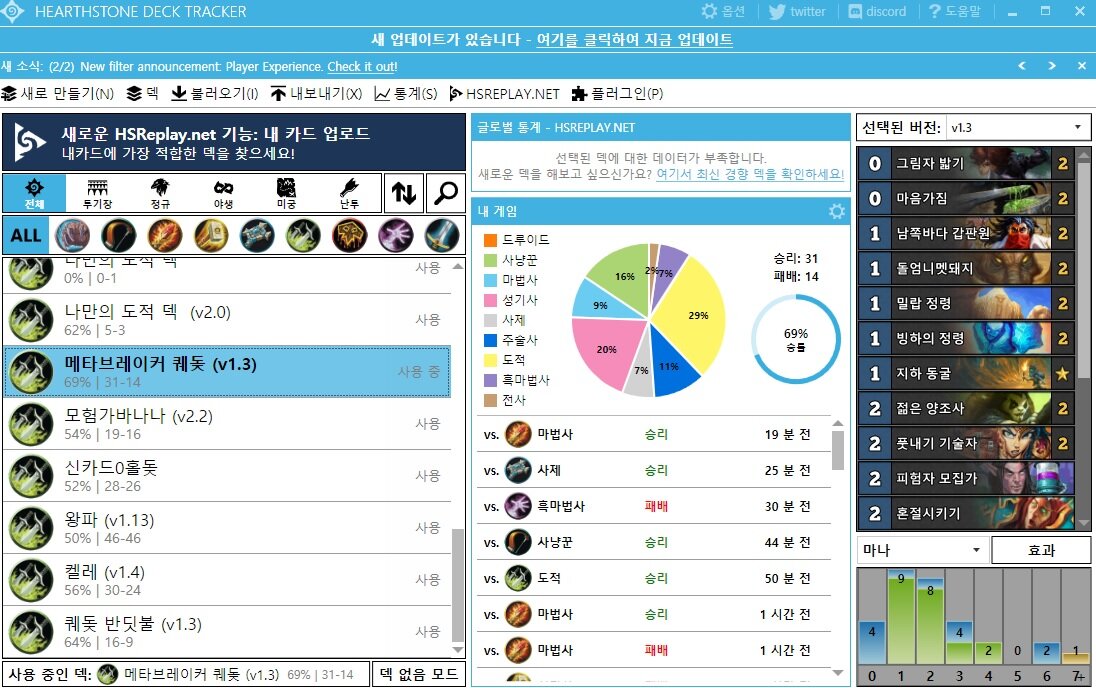Open the vs. 흑마법사 lost game row

click(x=654, y=506)
